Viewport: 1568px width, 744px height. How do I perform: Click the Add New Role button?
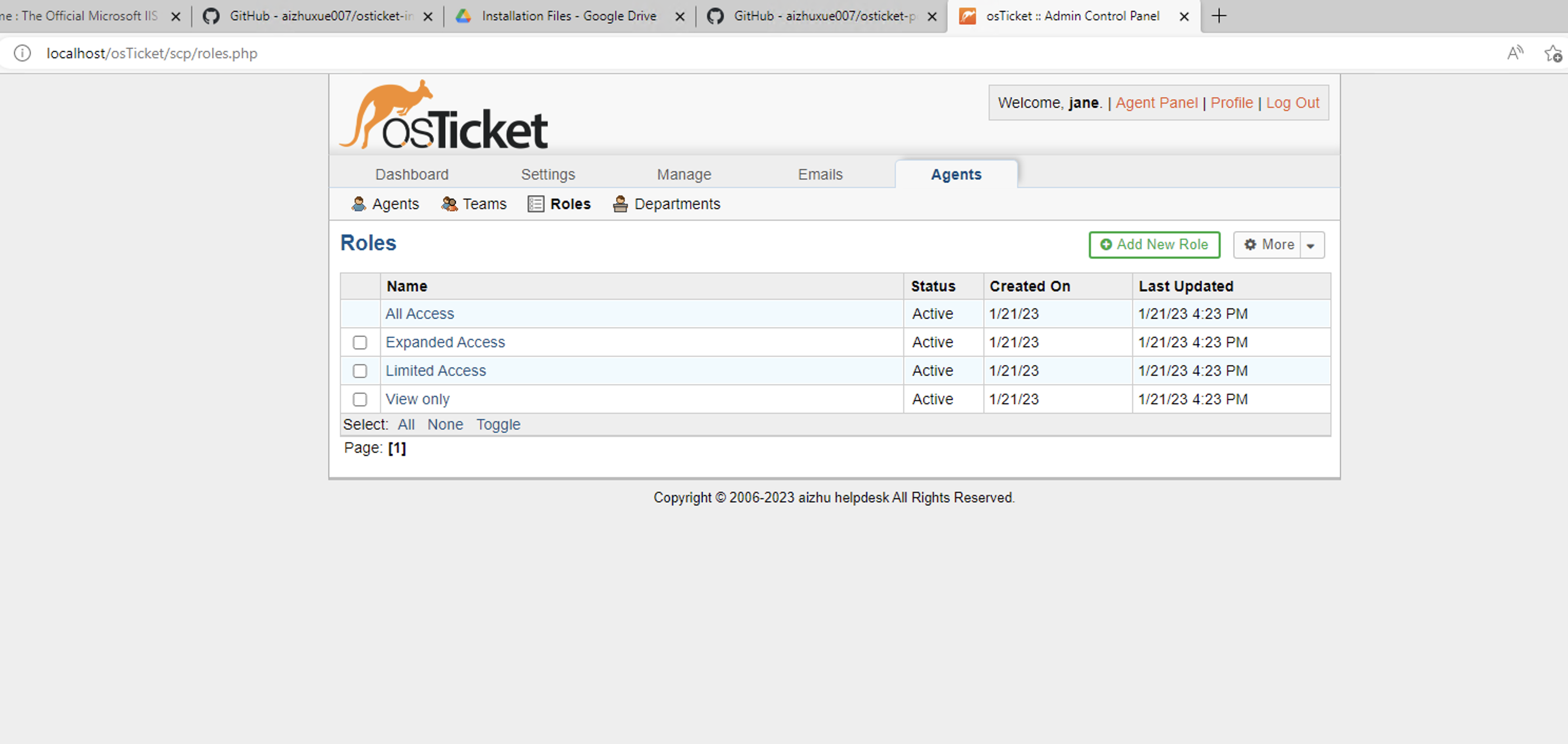tap(1154, 245)
